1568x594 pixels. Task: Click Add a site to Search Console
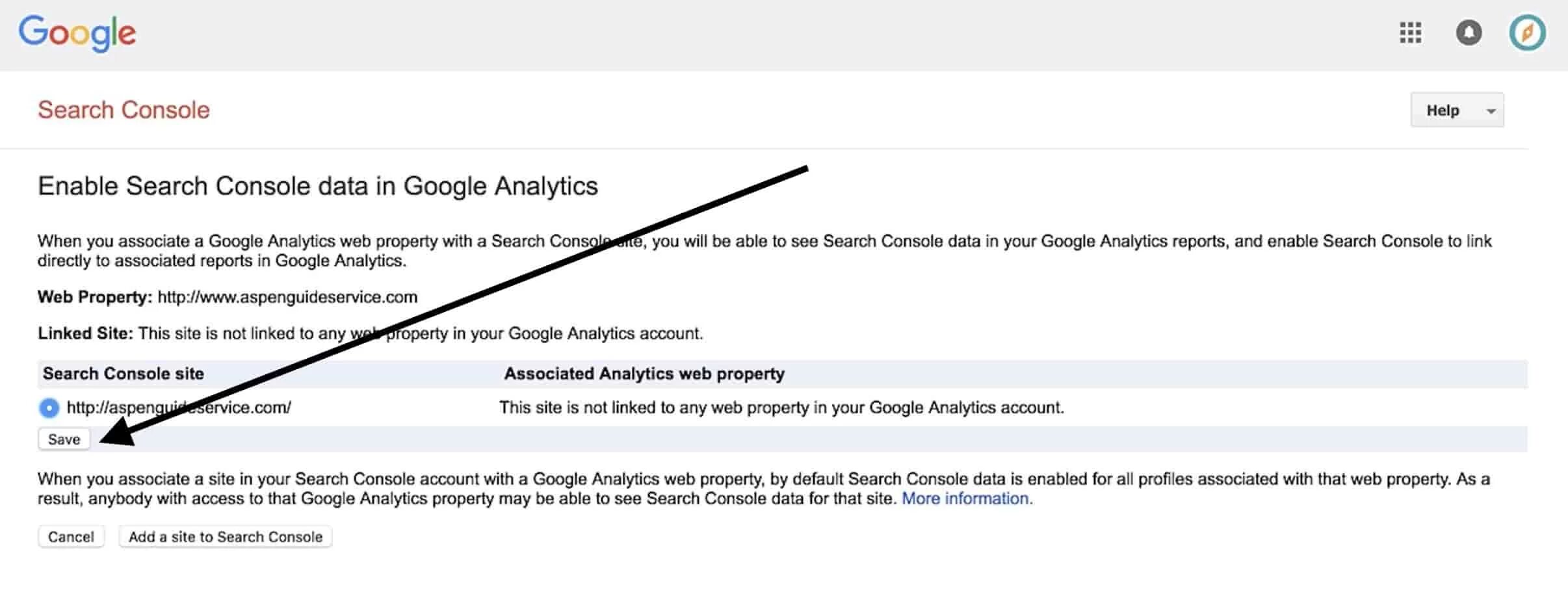(x=225, y=537)
